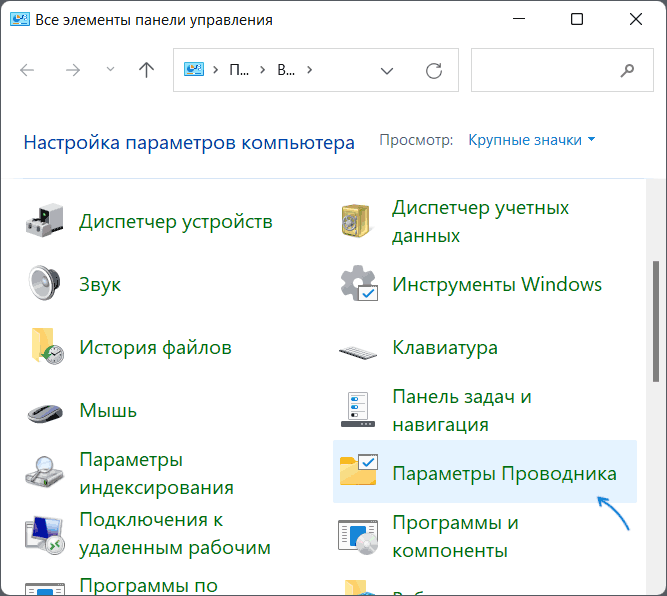Screen dimensions: 667x596
Task: Click the vertical scrollbar thumb
Action: (656, 322)
